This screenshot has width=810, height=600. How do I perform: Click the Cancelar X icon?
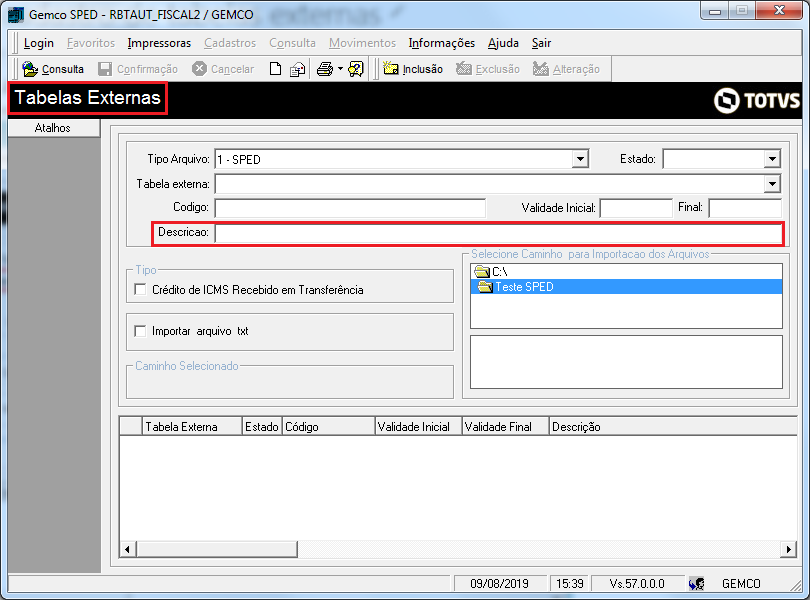(199, 69)
